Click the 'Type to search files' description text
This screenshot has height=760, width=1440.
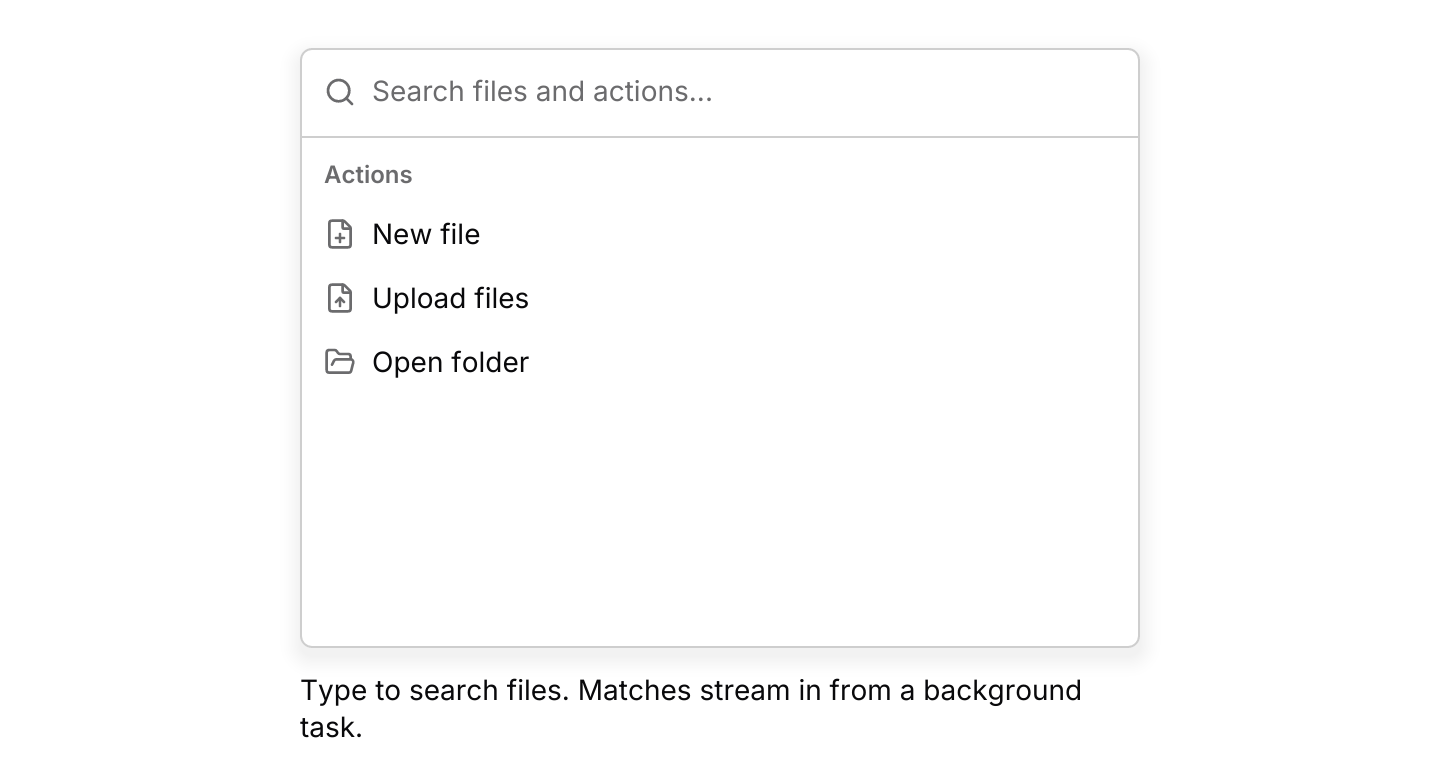pos(691,708)
